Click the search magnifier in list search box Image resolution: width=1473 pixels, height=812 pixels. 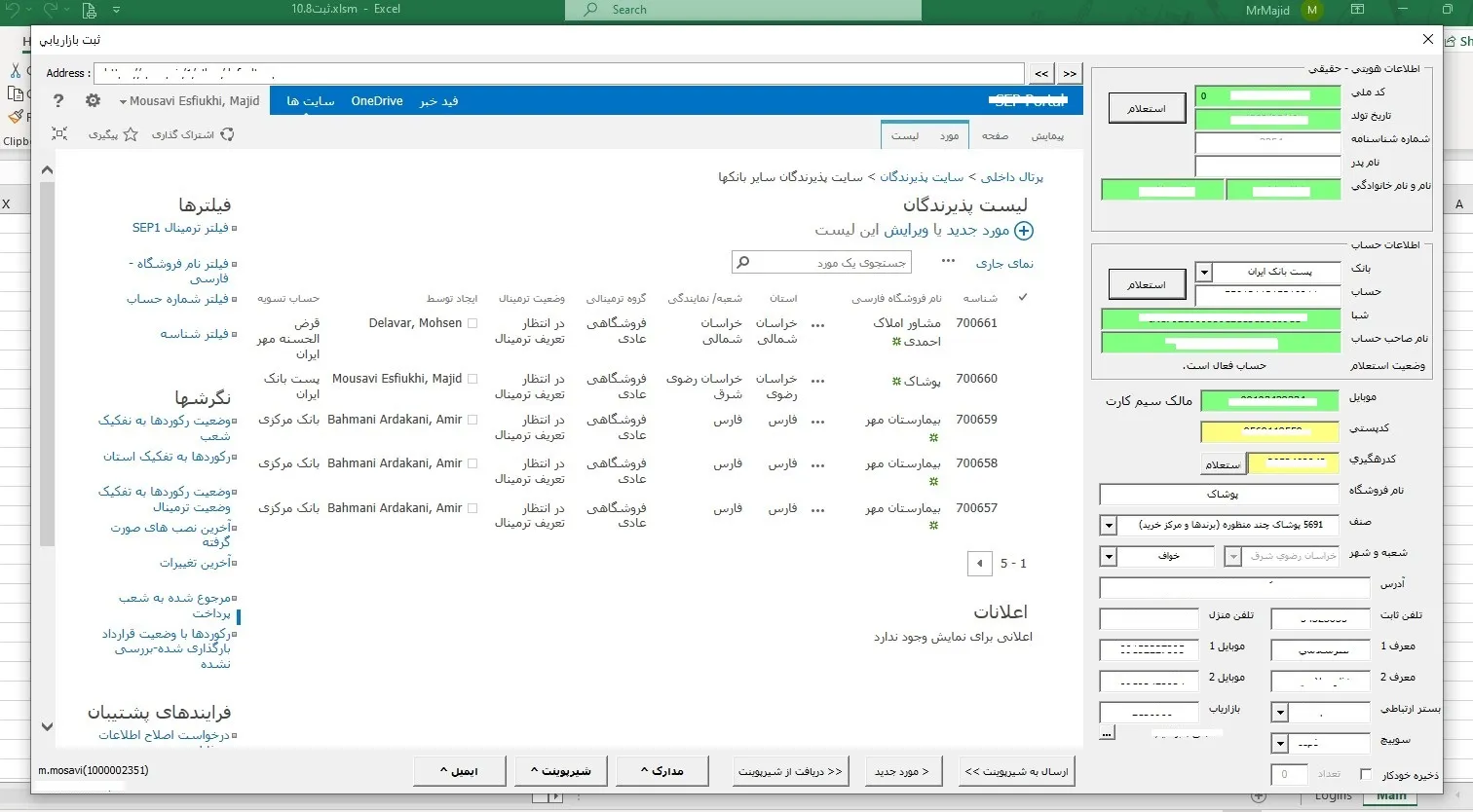pos(743,263)
